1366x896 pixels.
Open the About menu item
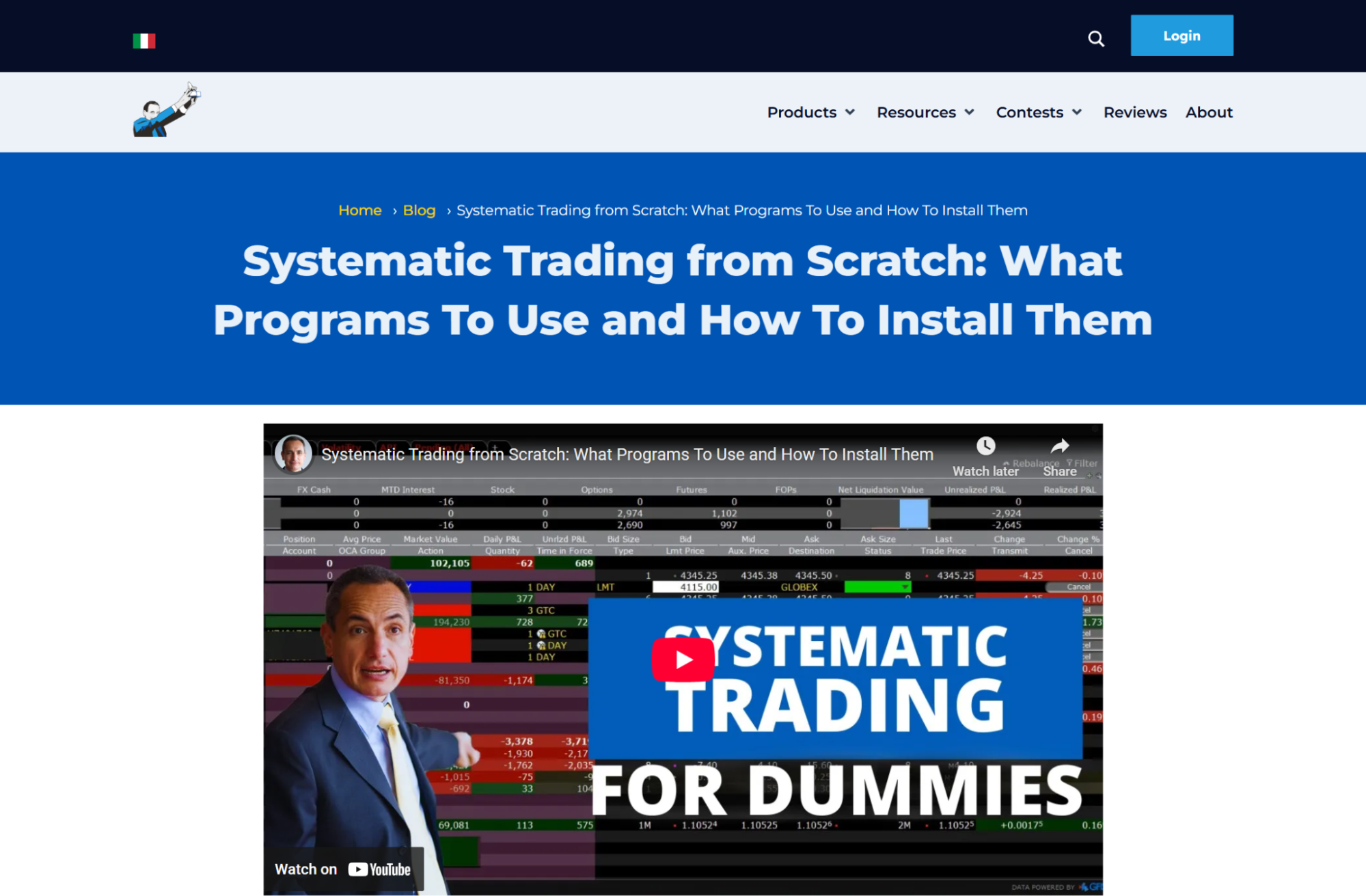(1209, 112)
